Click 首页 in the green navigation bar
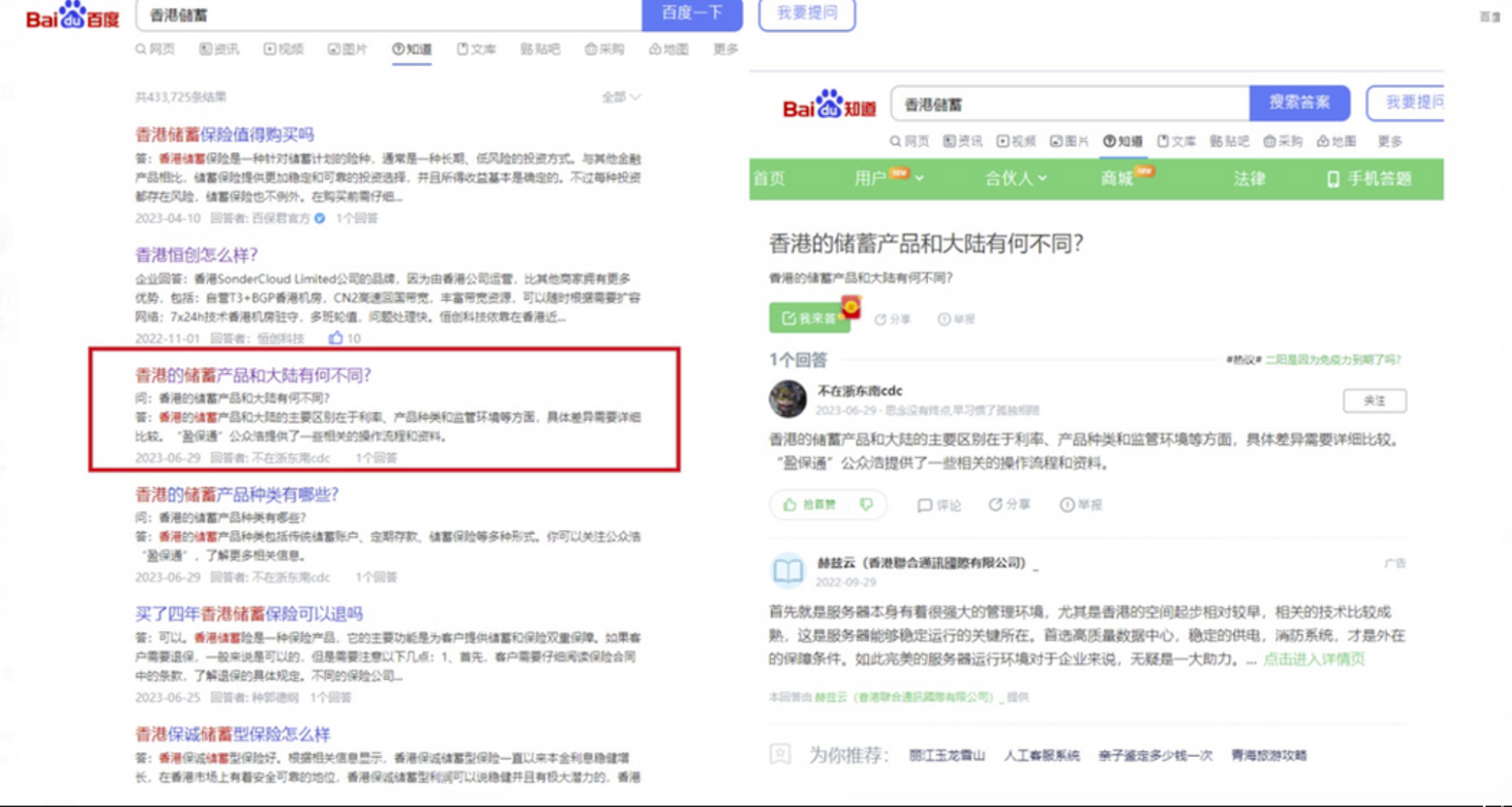 pyautogui.click(x=769, y=179)
